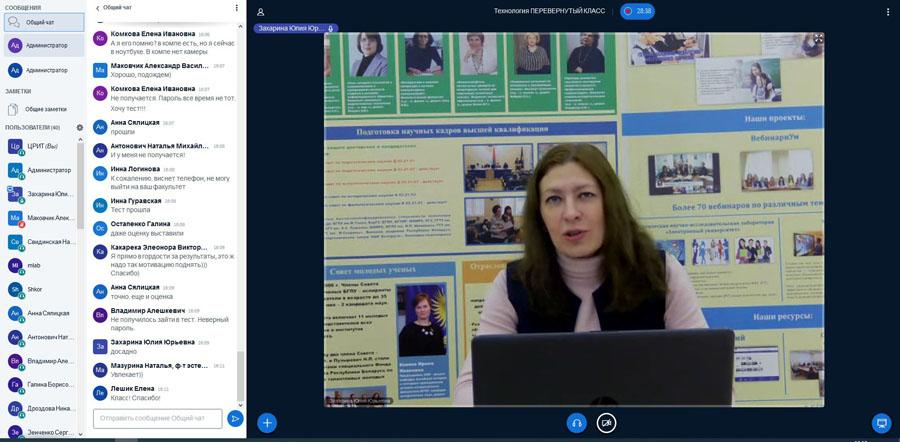Send message with the paper plane icon
Image resolution: width=900 pixels, height=442 pixels.
point(235,418)
